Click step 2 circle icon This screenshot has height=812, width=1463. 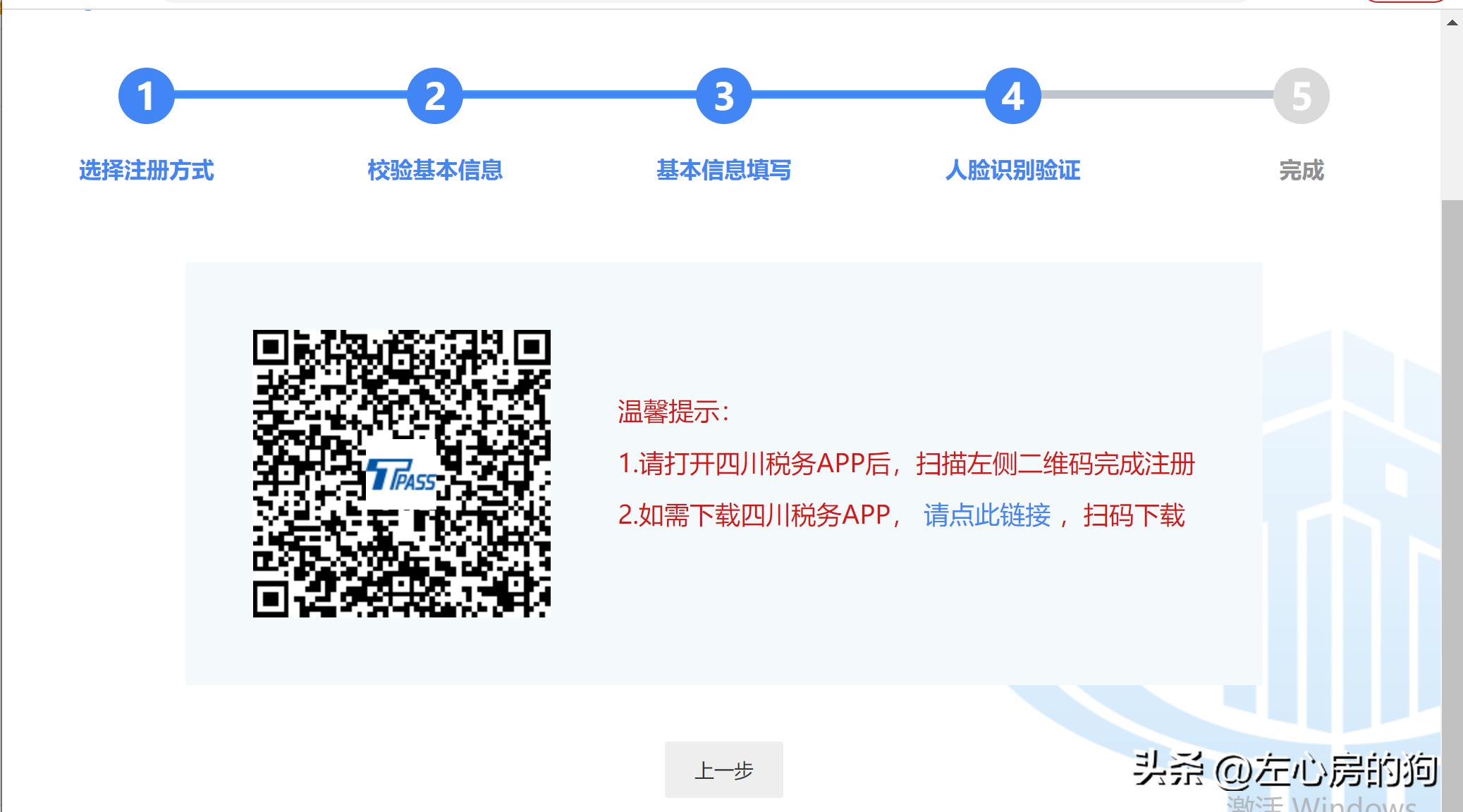[x=435, y=96]
